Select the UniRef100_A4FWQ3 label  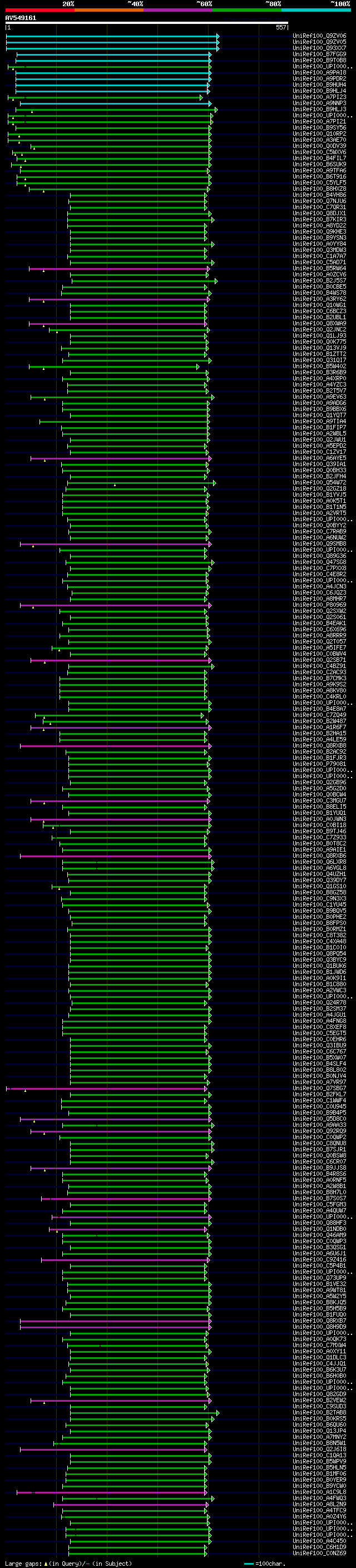pos(319,1498)
